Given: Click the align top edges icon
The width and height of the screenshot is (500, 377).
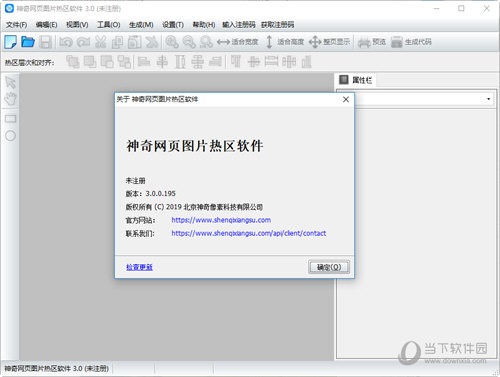Looking at the screenshot, I should (x=236, y=62).
